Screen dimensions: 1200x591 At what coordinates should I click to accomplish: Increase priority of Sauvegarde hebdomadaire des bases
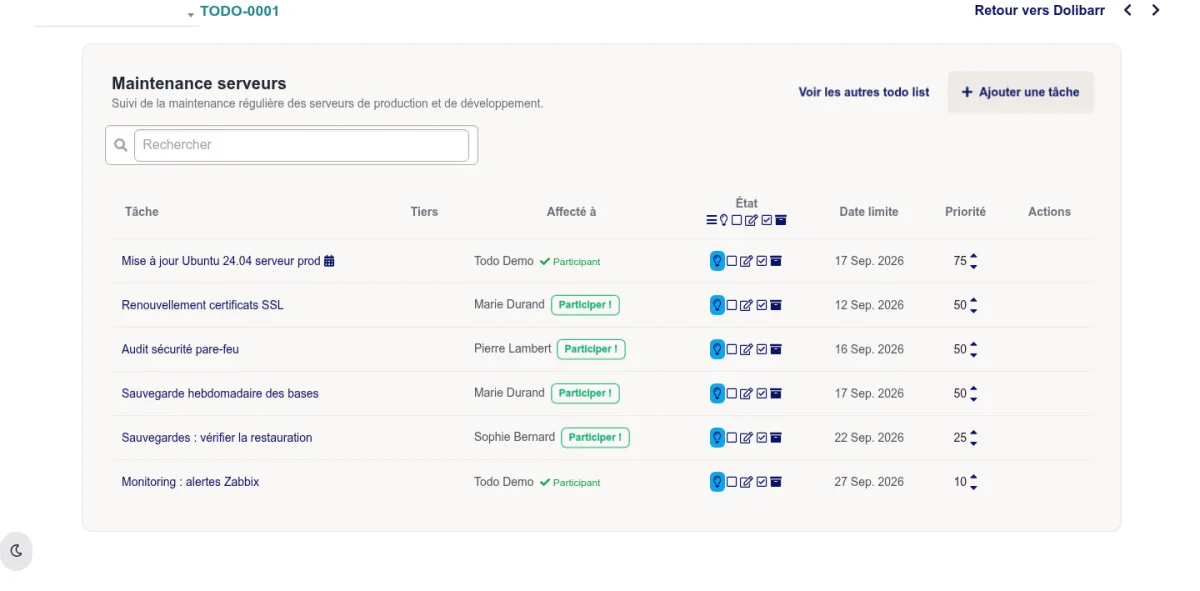click(974, 388)
